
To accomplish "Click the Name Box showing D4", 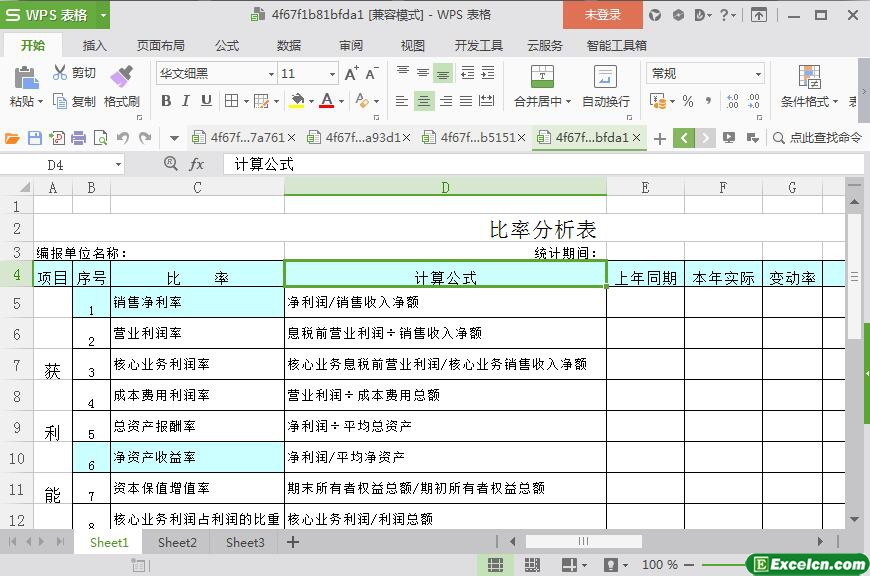I will [70, 164].
